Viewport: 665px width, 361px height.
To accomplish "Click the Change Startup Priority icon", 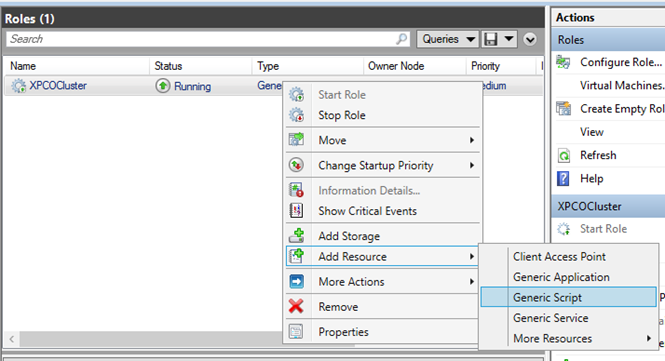I will coord(296,165).
